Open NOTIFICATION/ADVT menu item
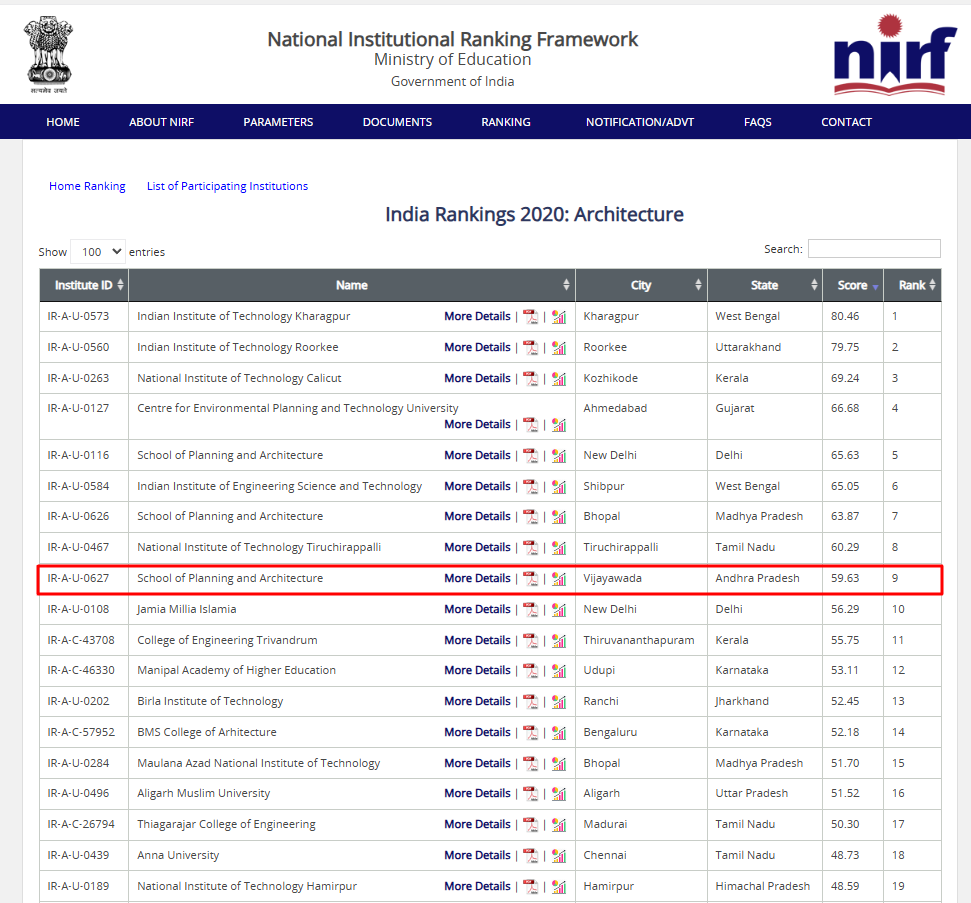Image resolution: width=971 pixels, height=903 pixels. coord(640,122)
